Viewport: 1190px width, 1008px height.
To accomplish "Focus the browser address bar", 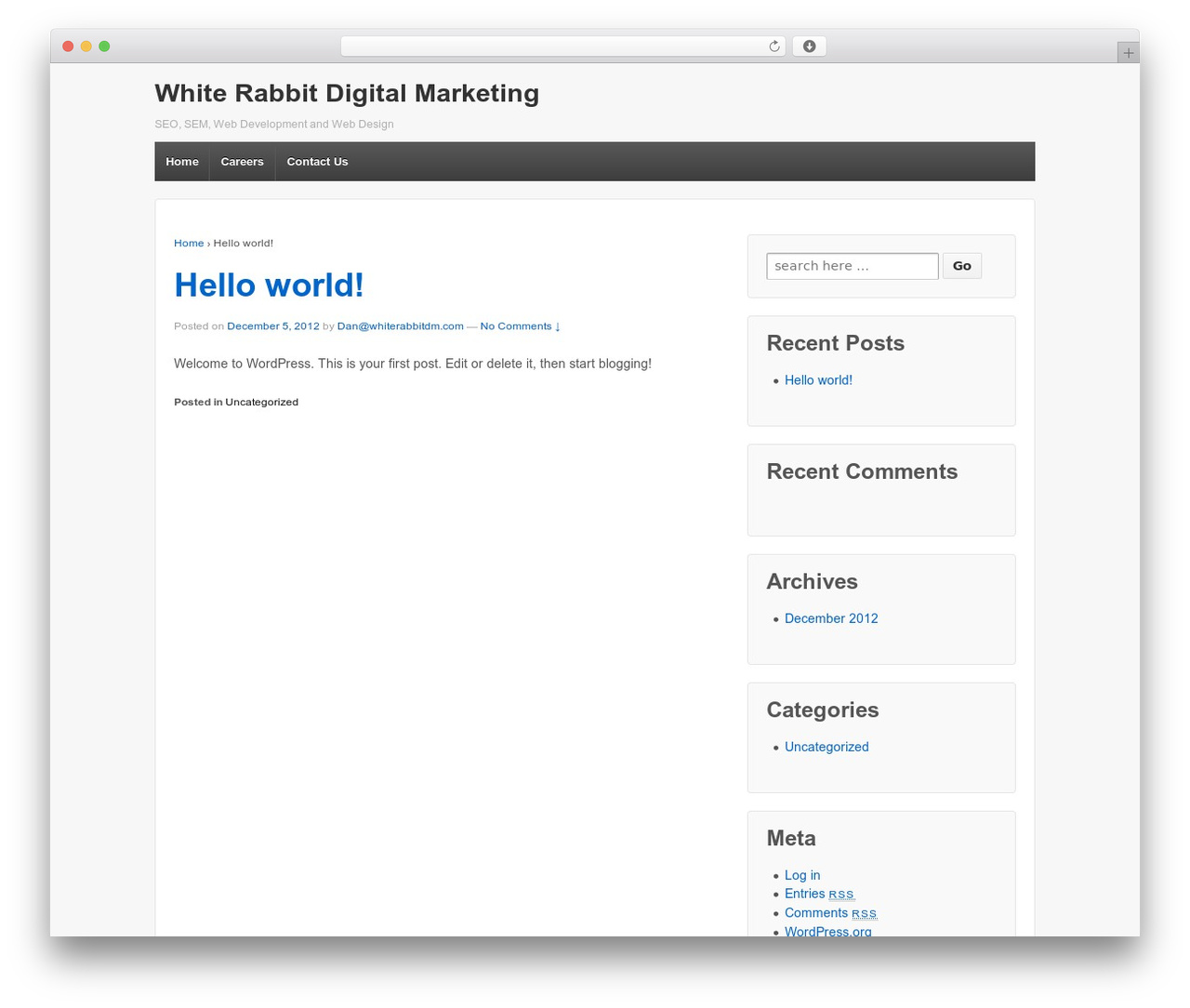I will [x=562, y=46].
